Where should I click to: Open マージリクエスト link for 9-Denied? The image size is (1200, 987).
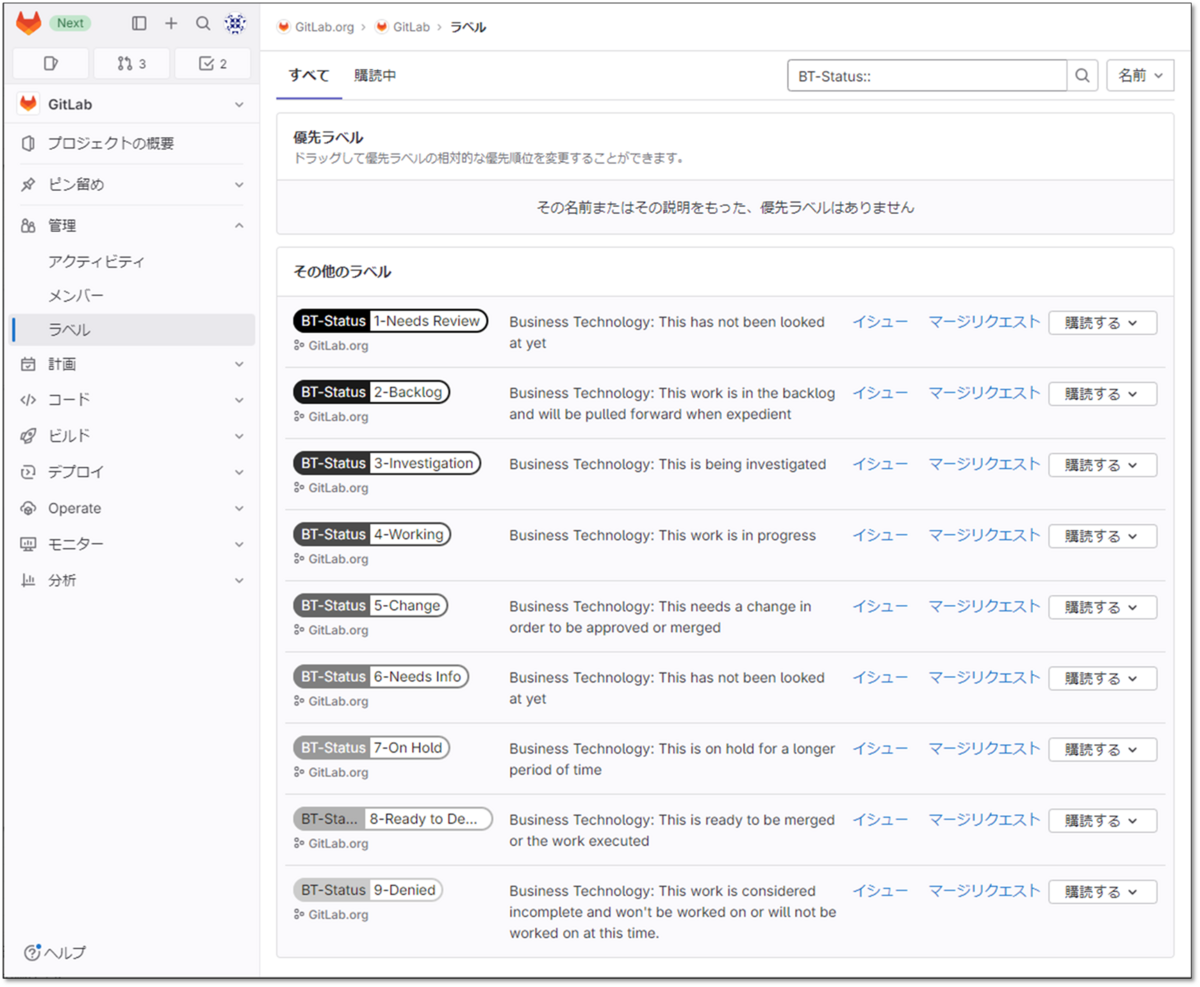click(x=984, y=890)
